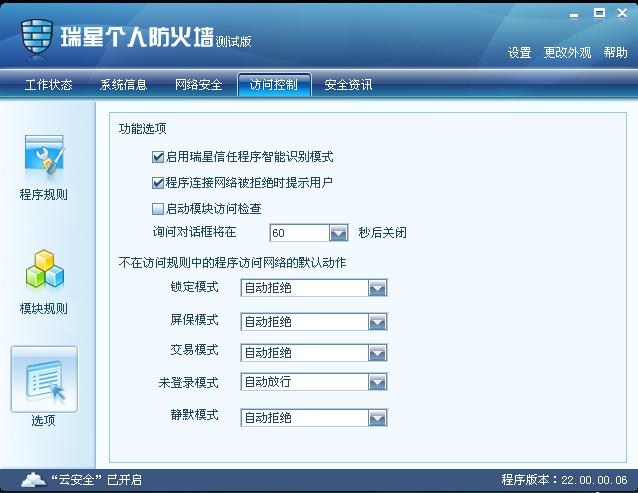Click the 未登录模式 label
The height and width of the screenshot is (493, 638).
(x=188, y=382)
